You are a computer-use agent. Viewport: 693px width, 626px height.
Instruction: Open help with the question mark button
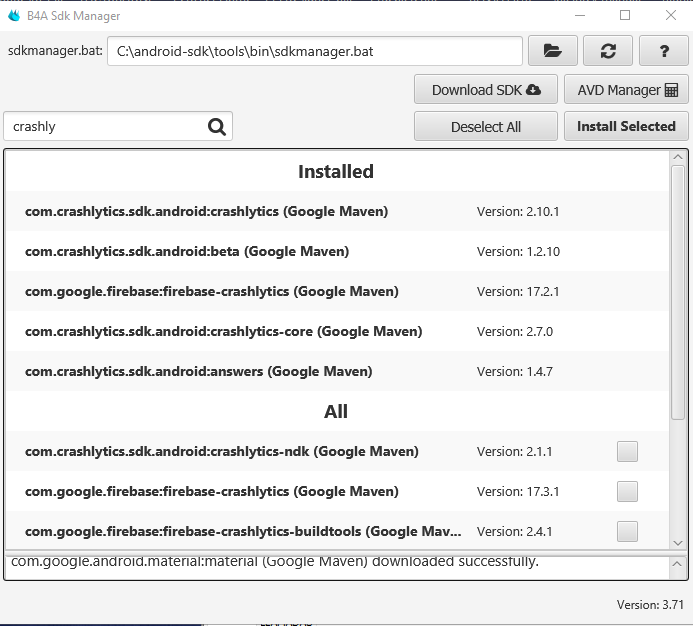tap(661, 51)
